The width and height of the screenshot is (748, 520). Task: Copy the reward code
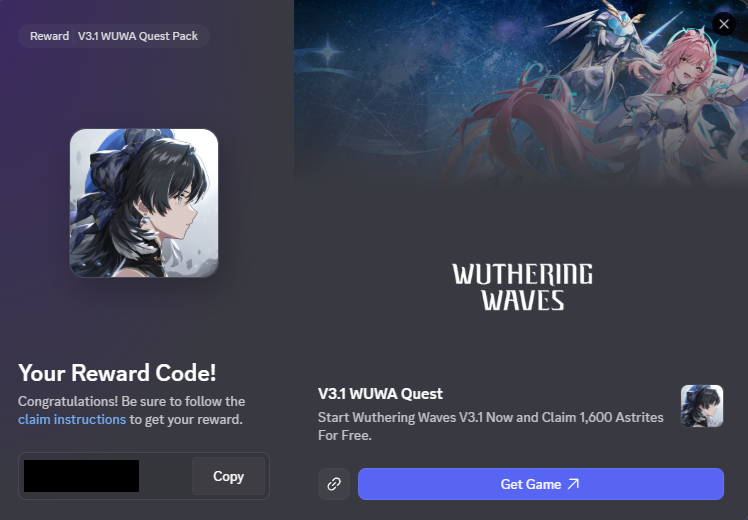click(x=229, y=476)
